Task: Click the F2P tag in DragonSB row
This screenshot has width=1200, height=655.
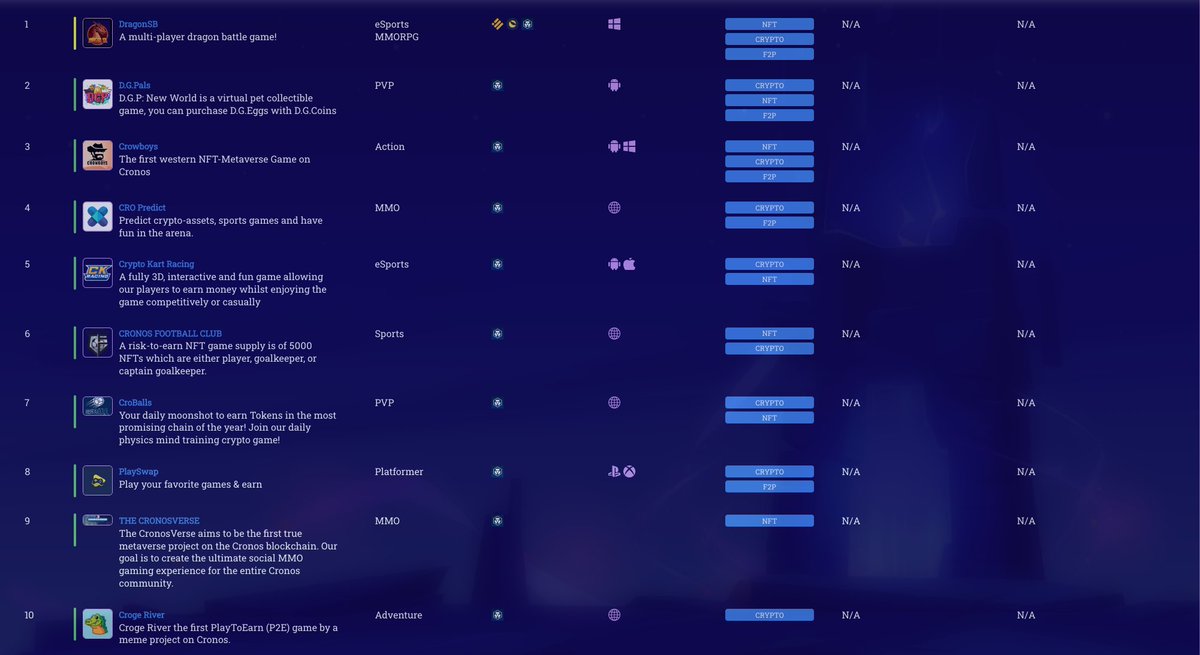Action: tap(769, 54)
